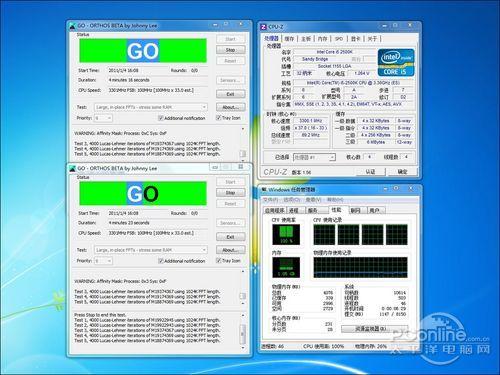Open the 查看(V) menu in Task Manager
Viewport: 500px width, 375px height.
coord(313,200)
